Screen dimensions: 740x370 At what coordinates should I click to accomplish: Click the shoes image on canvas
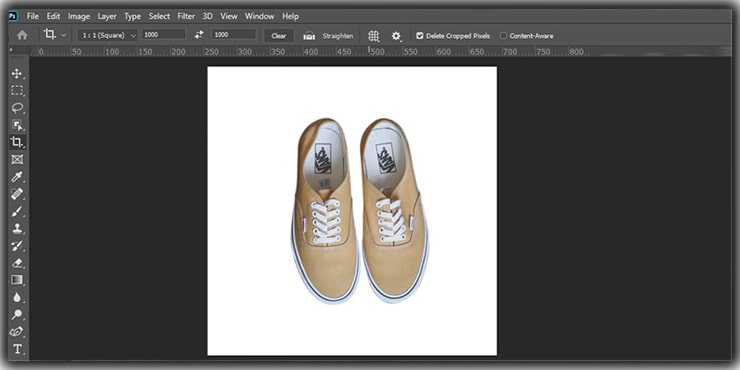[x=359, y=210]
